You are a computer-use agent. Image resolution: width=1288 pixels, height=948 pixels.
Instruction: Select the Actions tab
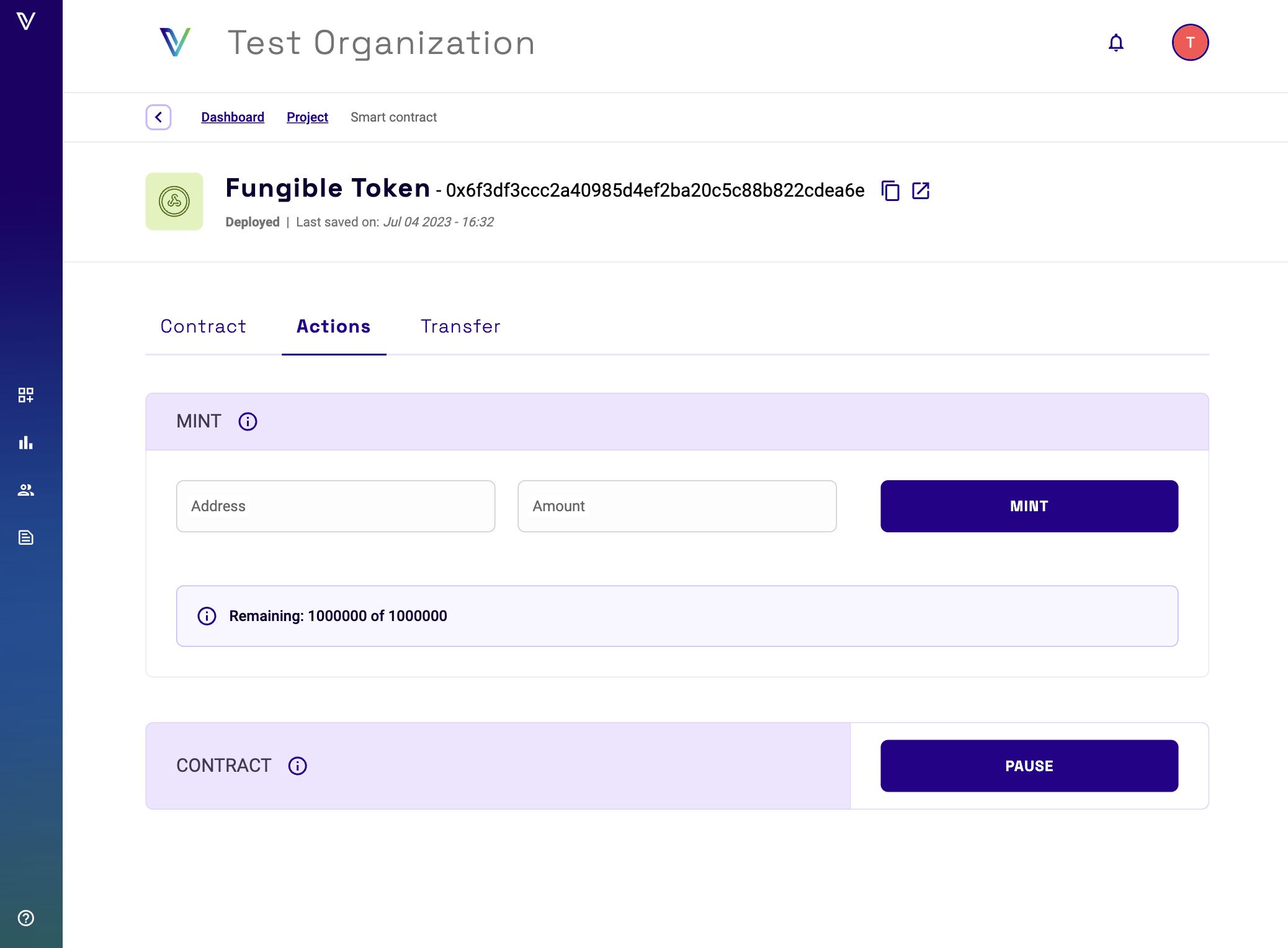tap(334, 326)
